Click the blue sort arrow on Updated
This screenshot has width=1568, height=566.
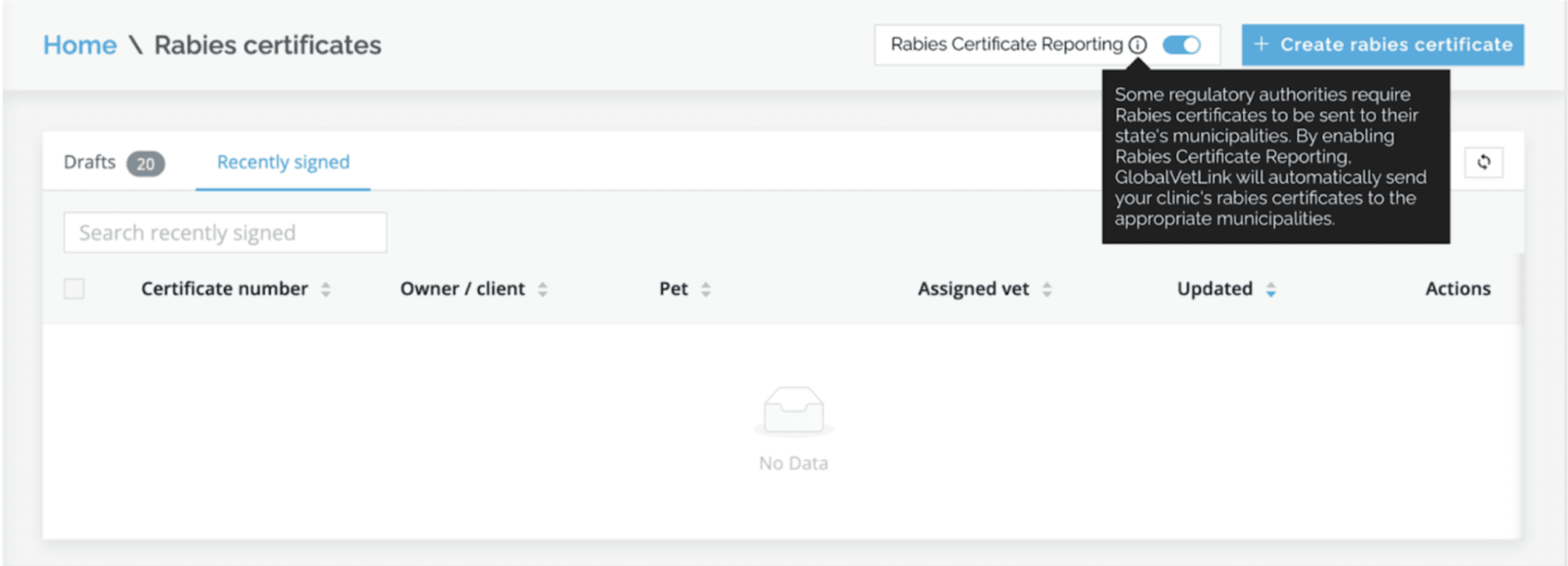[x=1271, y=289]
